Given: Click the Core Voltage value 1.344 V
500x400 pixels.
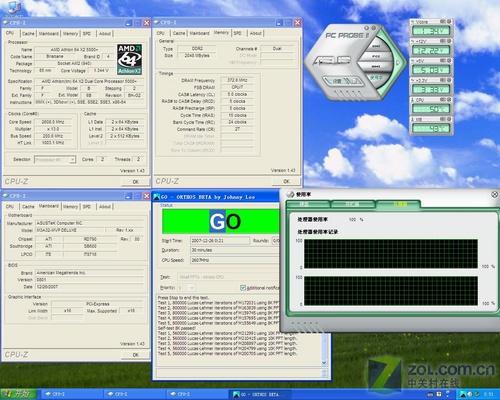Looking at the screenshot, I should click(101, 71).
